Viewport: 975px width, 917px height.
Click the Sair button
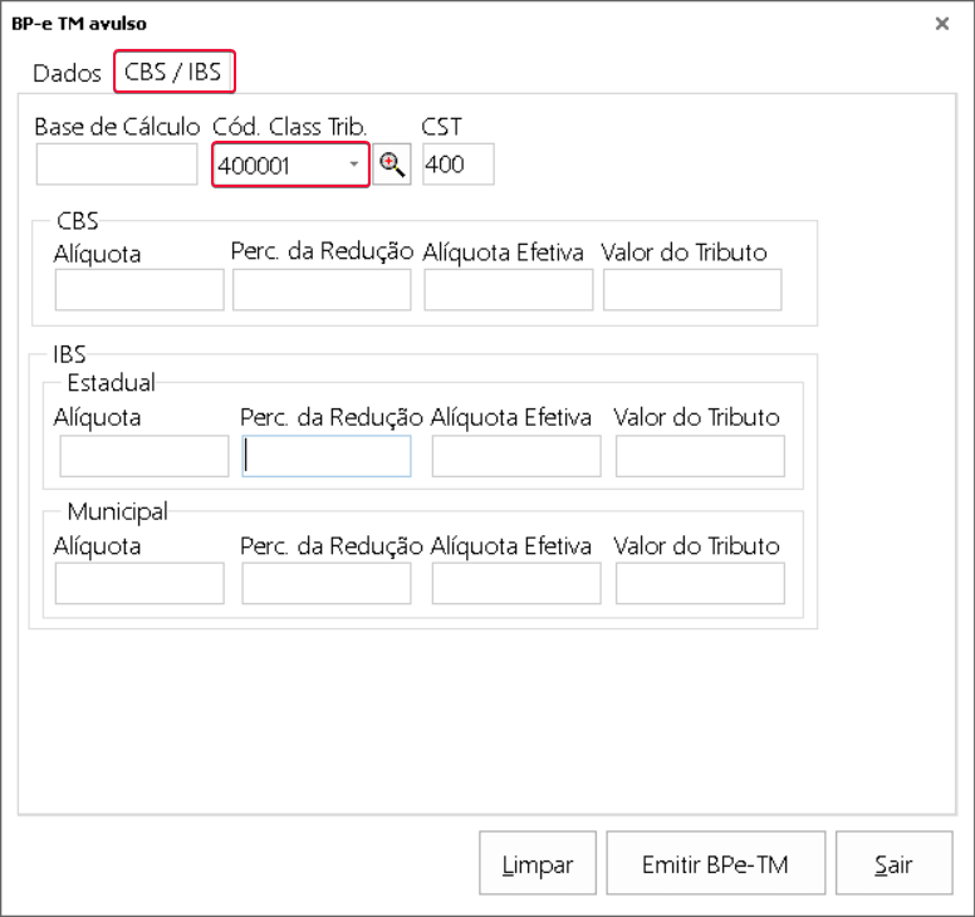(894, 864)
